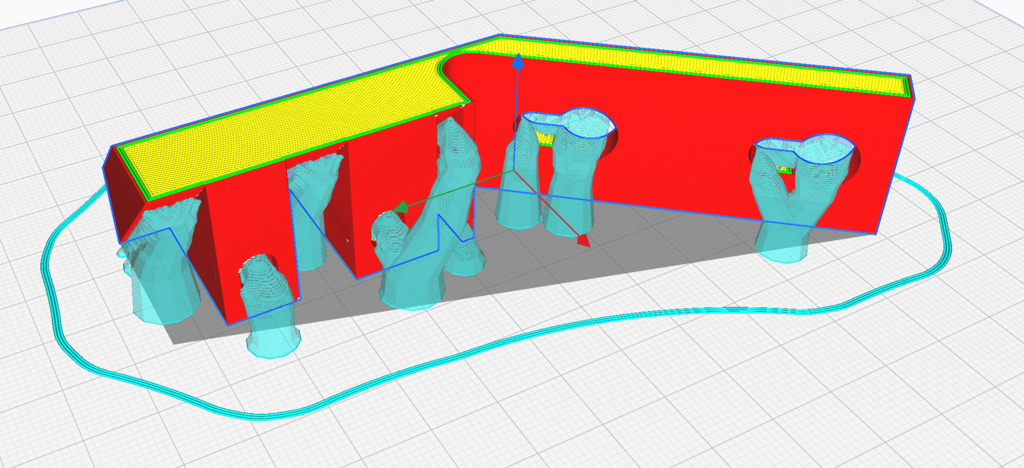The width and height of the screenshot is (1024, 468).
Task: Click the red X-axis arrow head
Action: tap(583, 240)
